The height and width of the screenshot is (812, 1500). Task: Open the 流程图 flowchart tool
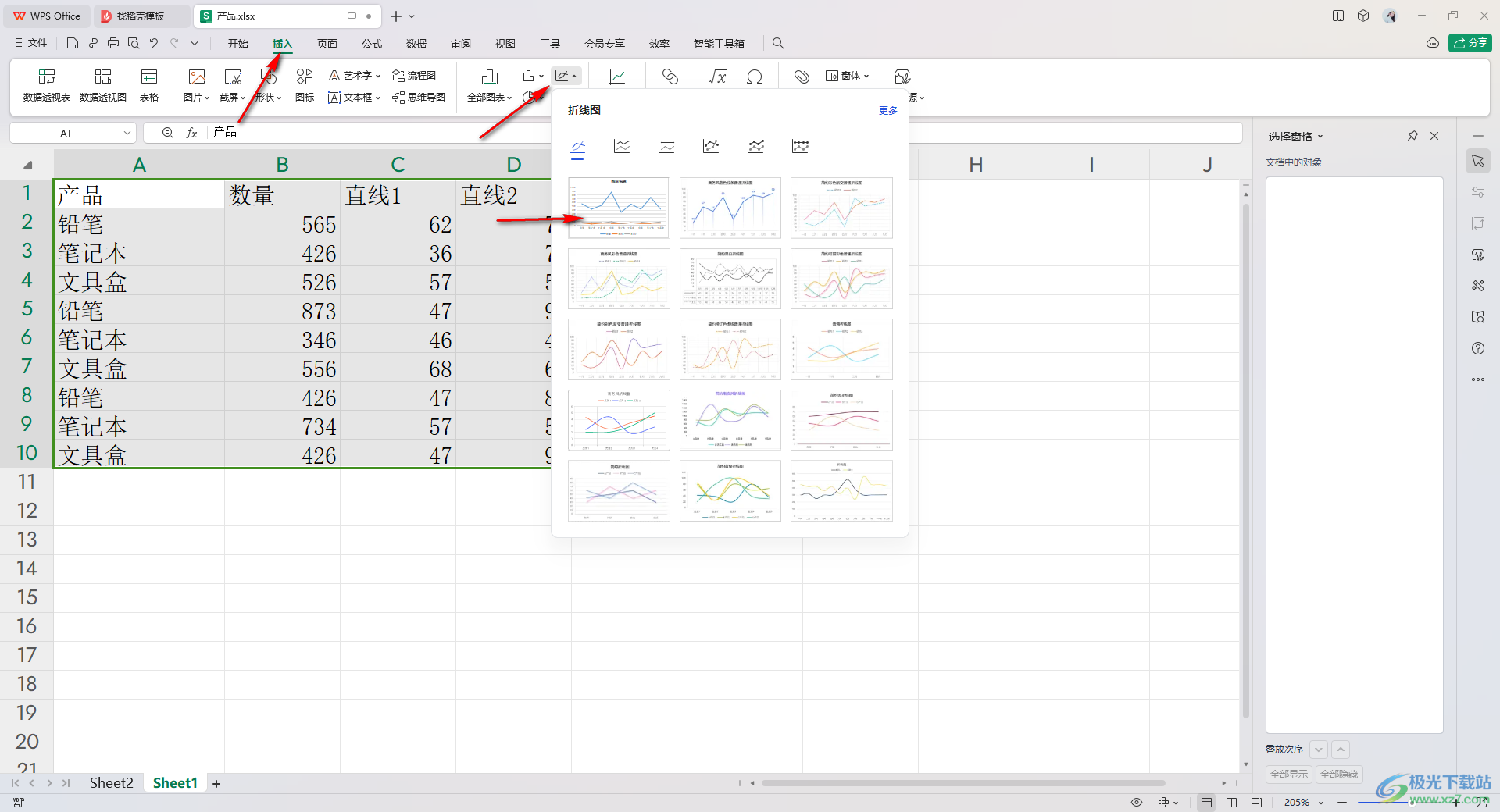pyautogui.click(x=414, y=76)
